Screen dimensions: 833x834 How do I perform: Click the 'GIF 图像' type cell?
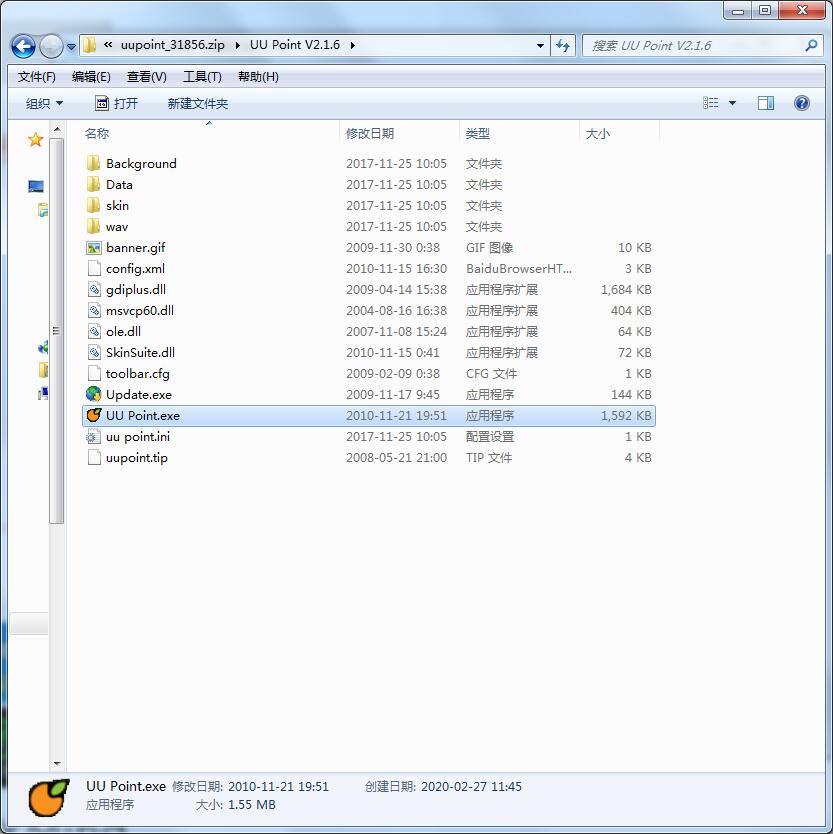point(489,247)
